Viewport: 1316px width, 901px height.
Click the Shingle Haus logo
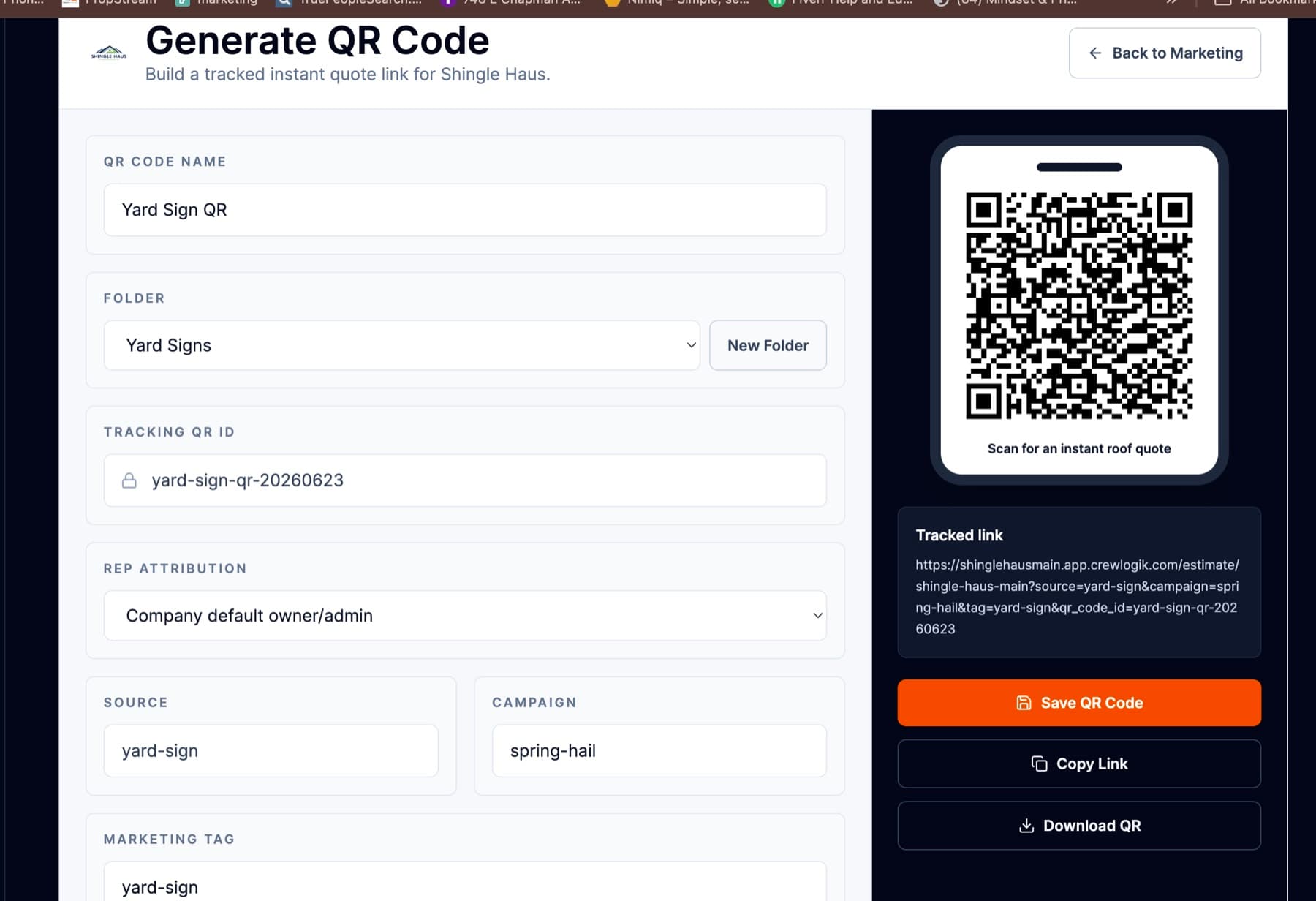[109, 52]
